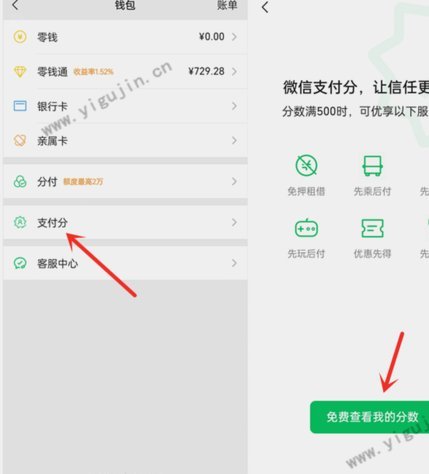
Task: Open the 亲属卡 row chevron
Action: click(234, 140)
